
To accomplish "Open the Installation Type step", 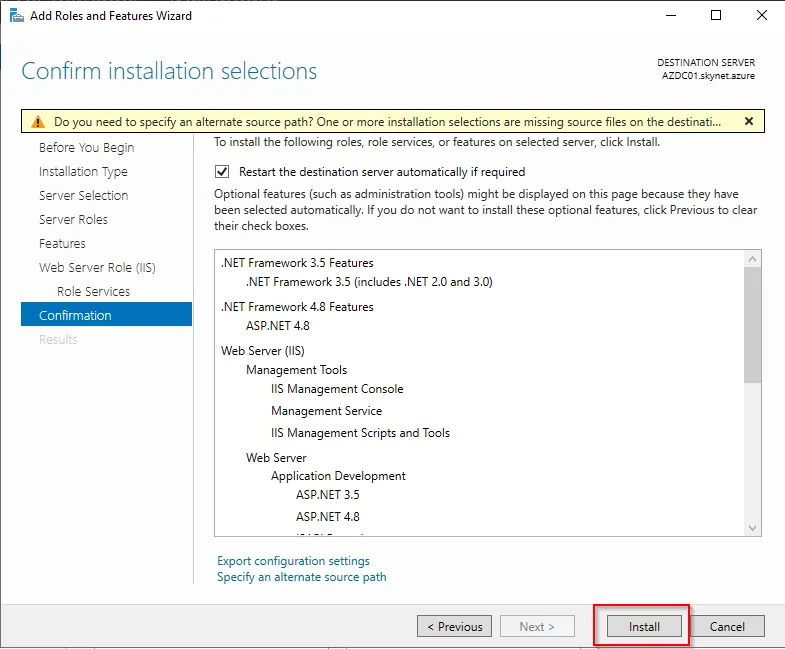I will (x=83, y=172).
